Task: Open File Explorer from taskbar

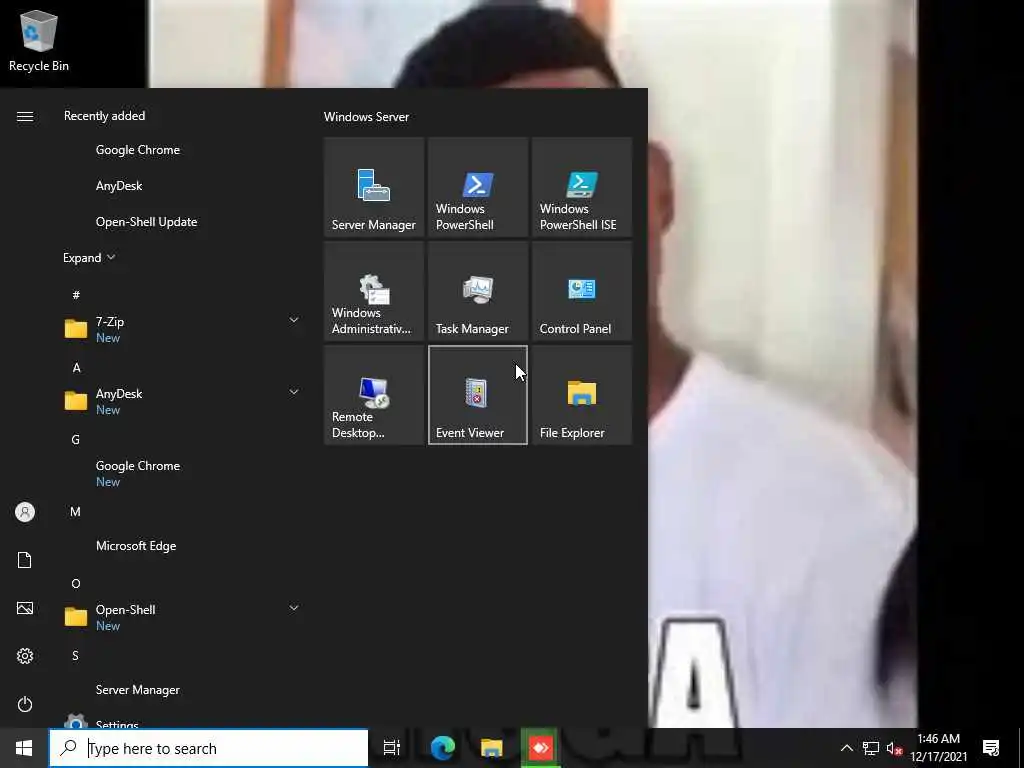Action: click(491, 748)
